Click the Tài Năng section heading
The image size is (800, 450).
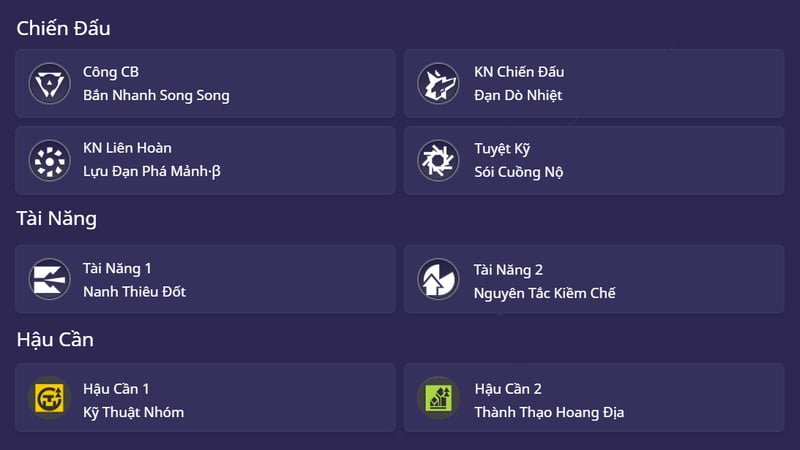pyautogui.click(x=57, y=218)
